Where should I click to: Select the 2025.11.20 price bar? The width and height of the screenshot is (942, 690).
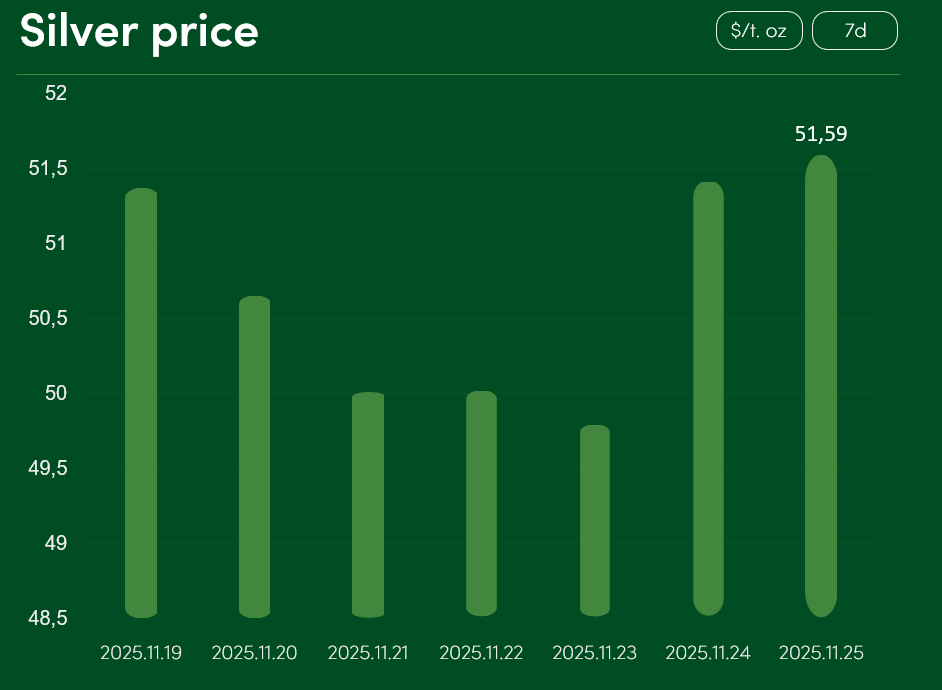(255, 456)
